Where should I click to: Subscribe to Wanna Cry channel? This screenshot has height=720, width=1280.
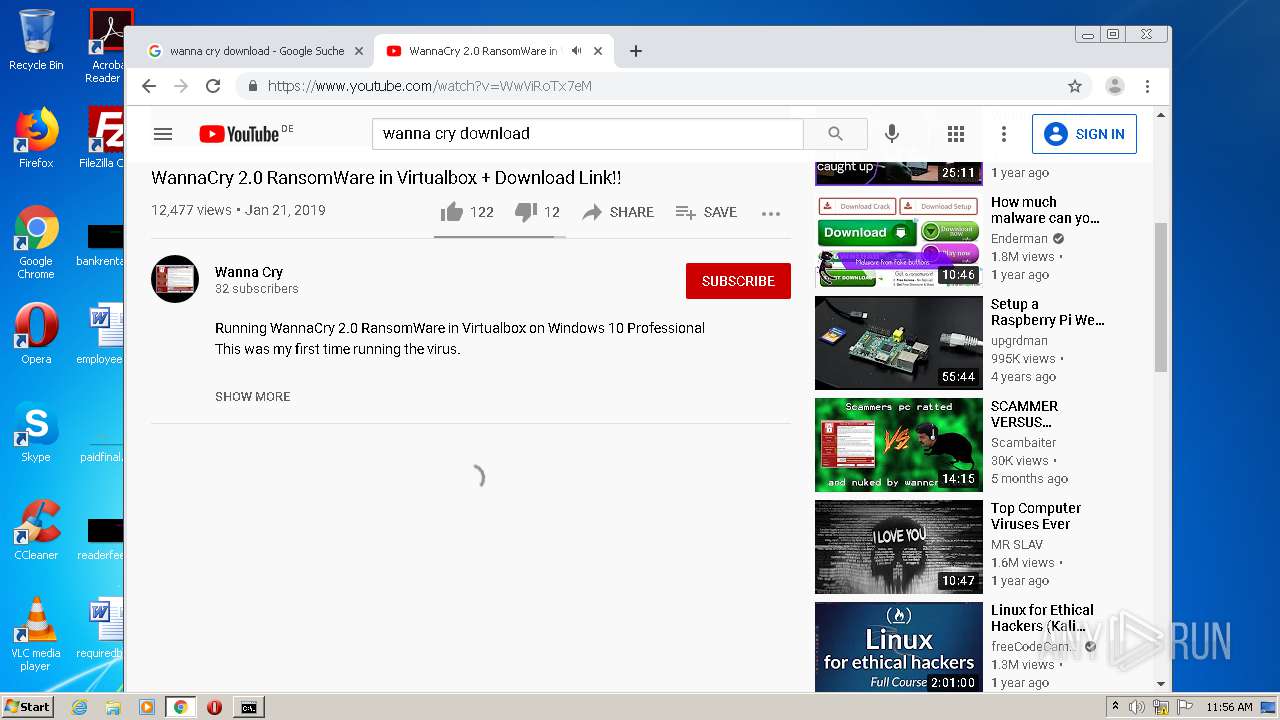point(738,281)
